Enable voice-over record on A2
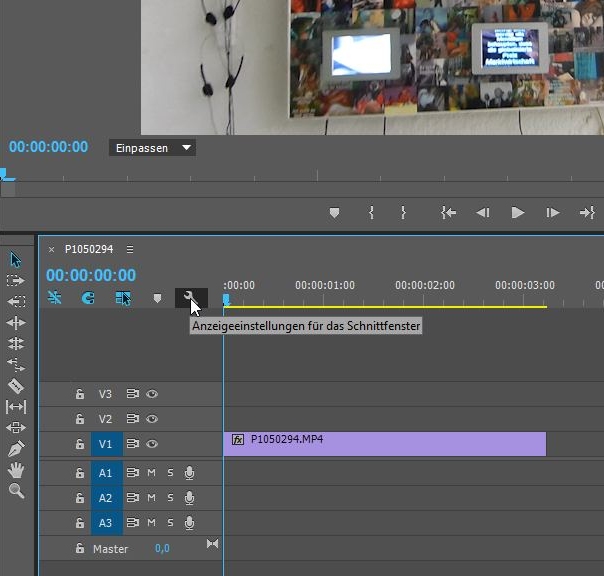The image size is (604, 576). tap(189, 498)
